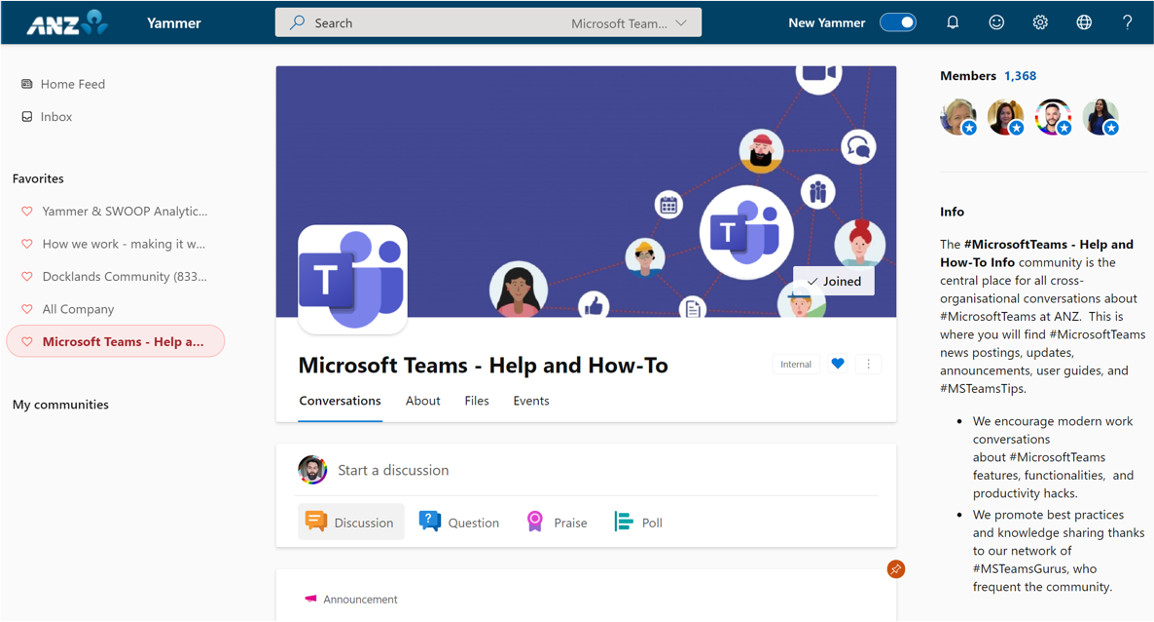Open the three-dot more options menu
This screenshot has width=1154, height=622.
point(868,364)
